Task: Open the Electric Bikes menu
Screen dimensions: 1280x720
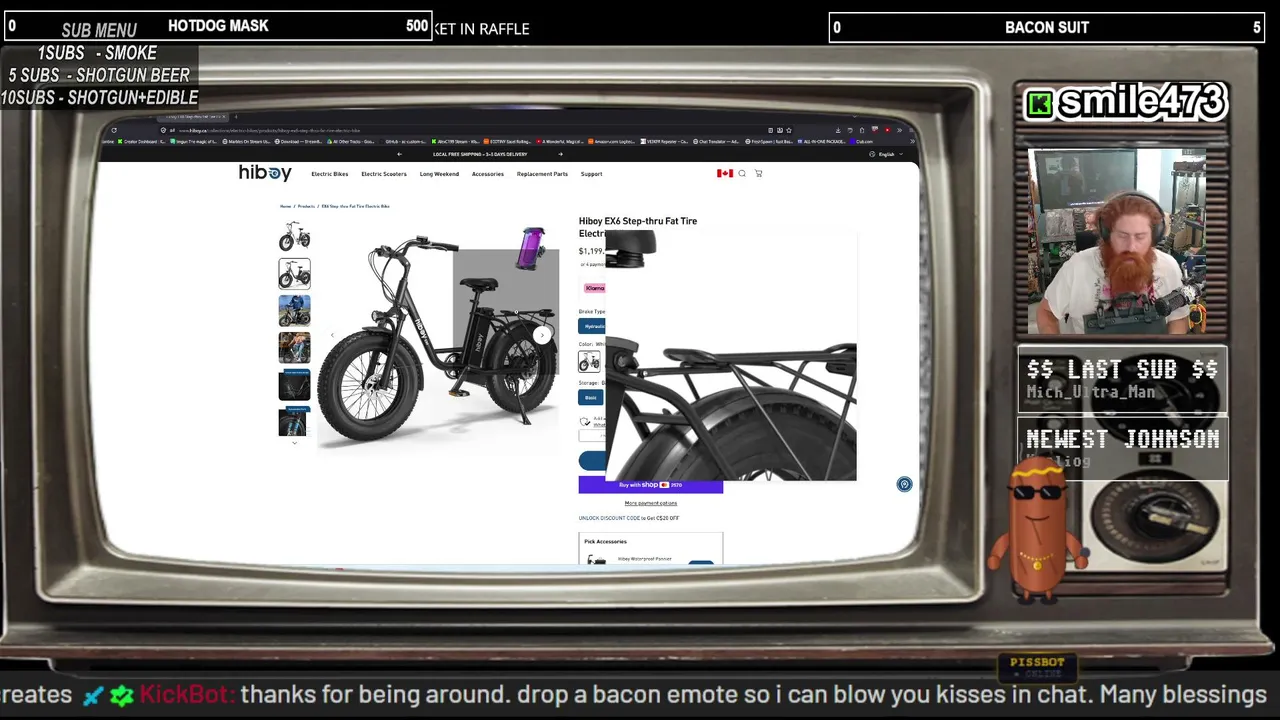Action: (x=329, y=174)
